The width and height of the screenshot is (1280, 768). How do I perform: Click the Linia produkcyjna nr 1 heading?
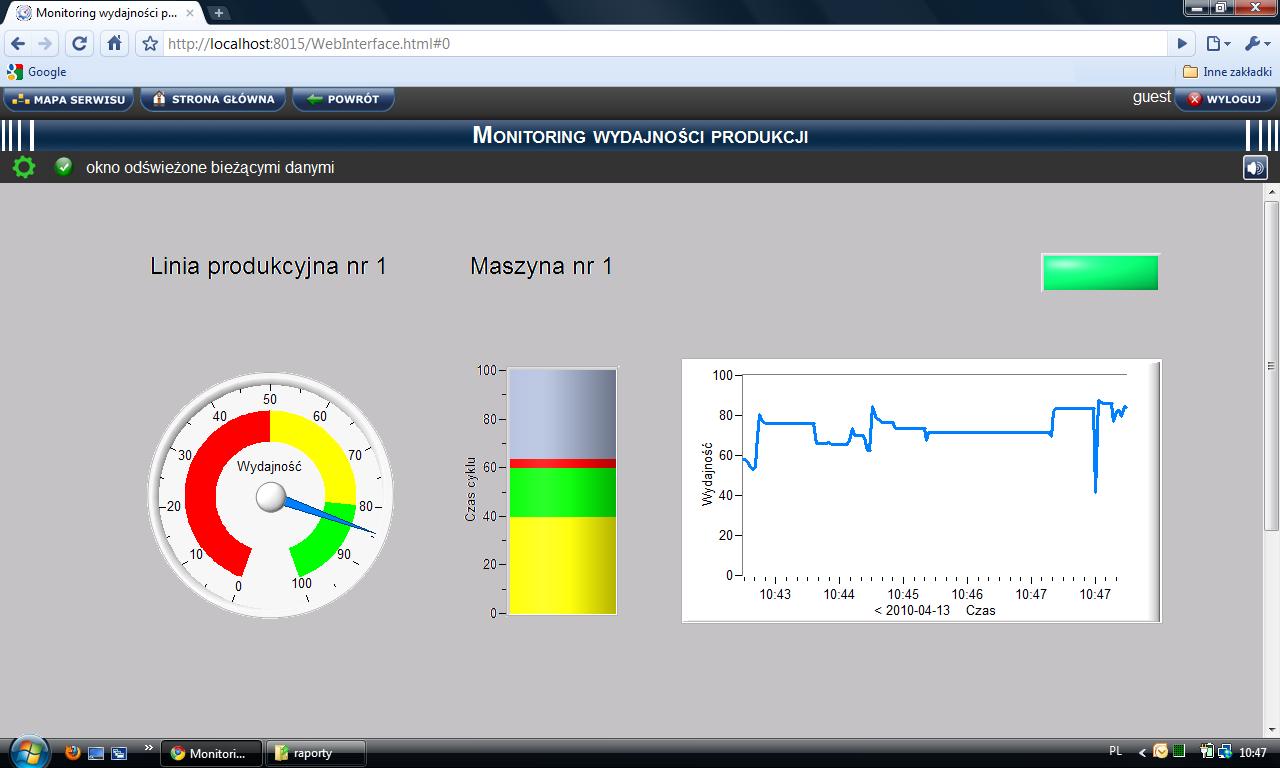(x=268, y=266)
